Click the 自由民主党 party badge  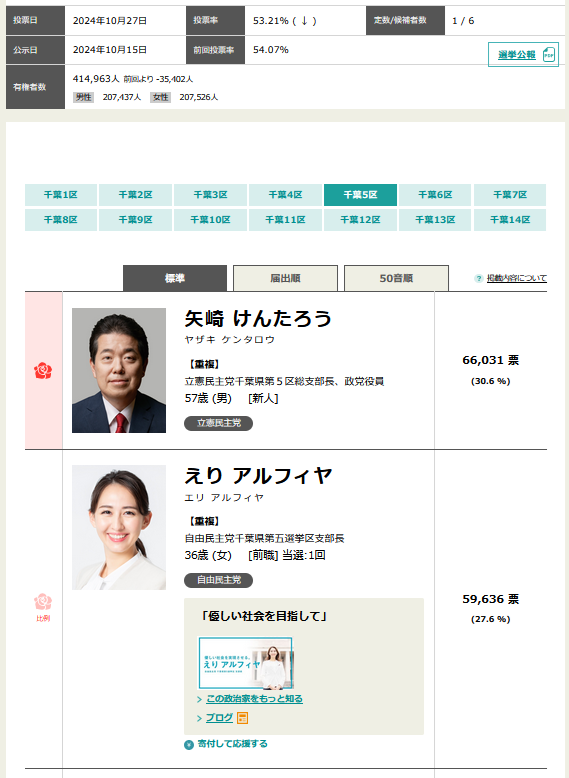click(x=218, y=580)
